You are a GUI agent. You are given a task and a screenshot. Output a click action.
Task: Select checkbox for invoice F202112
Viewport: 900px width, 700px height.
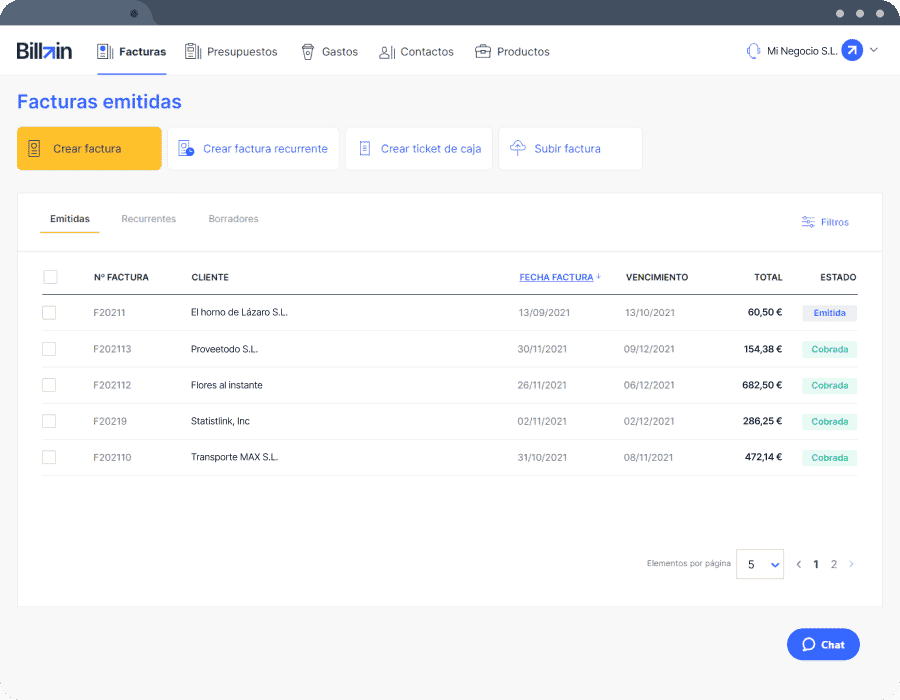click(x=49, y=385)
